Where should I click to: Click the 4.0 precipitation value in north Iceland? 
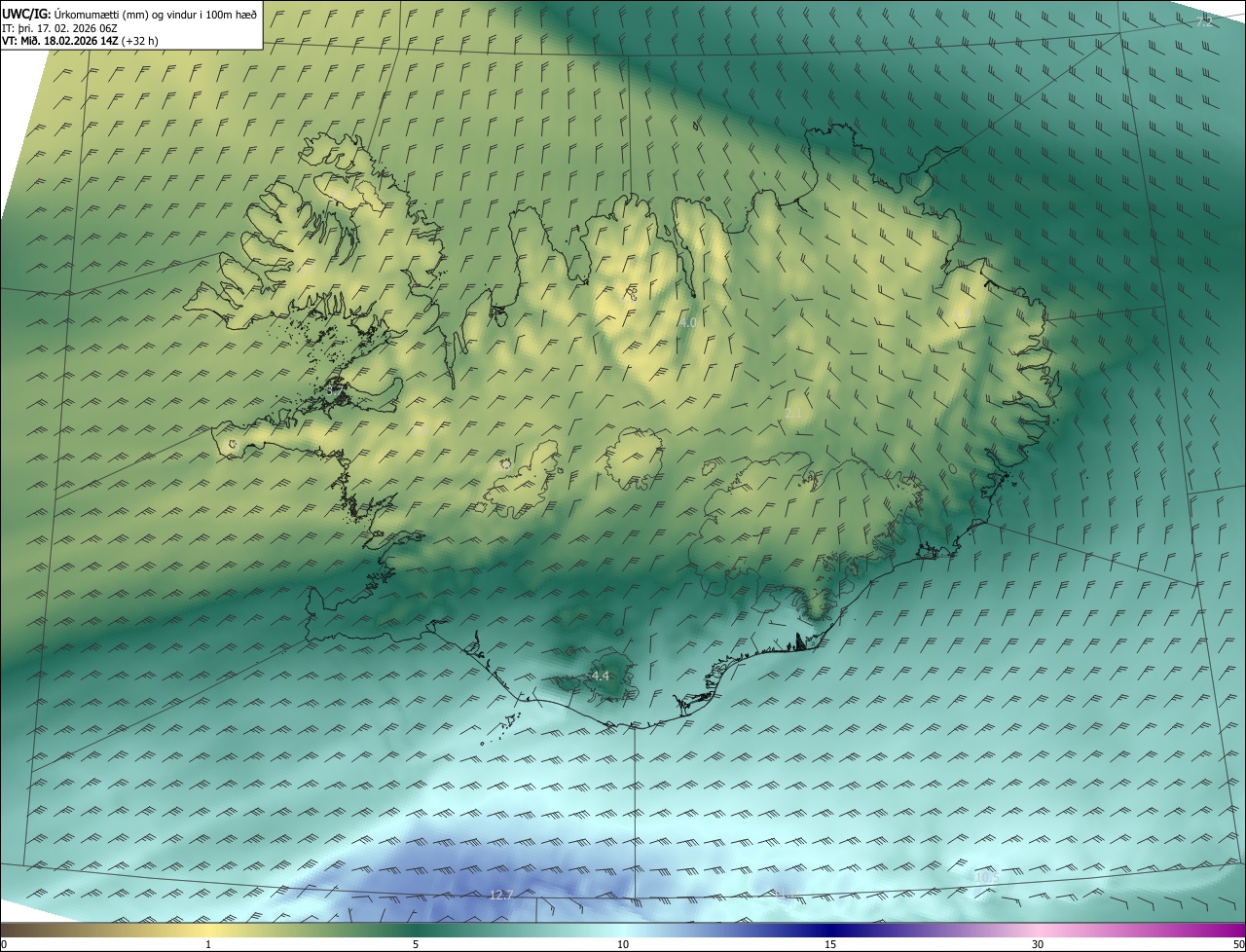click(x=688, y=322)
